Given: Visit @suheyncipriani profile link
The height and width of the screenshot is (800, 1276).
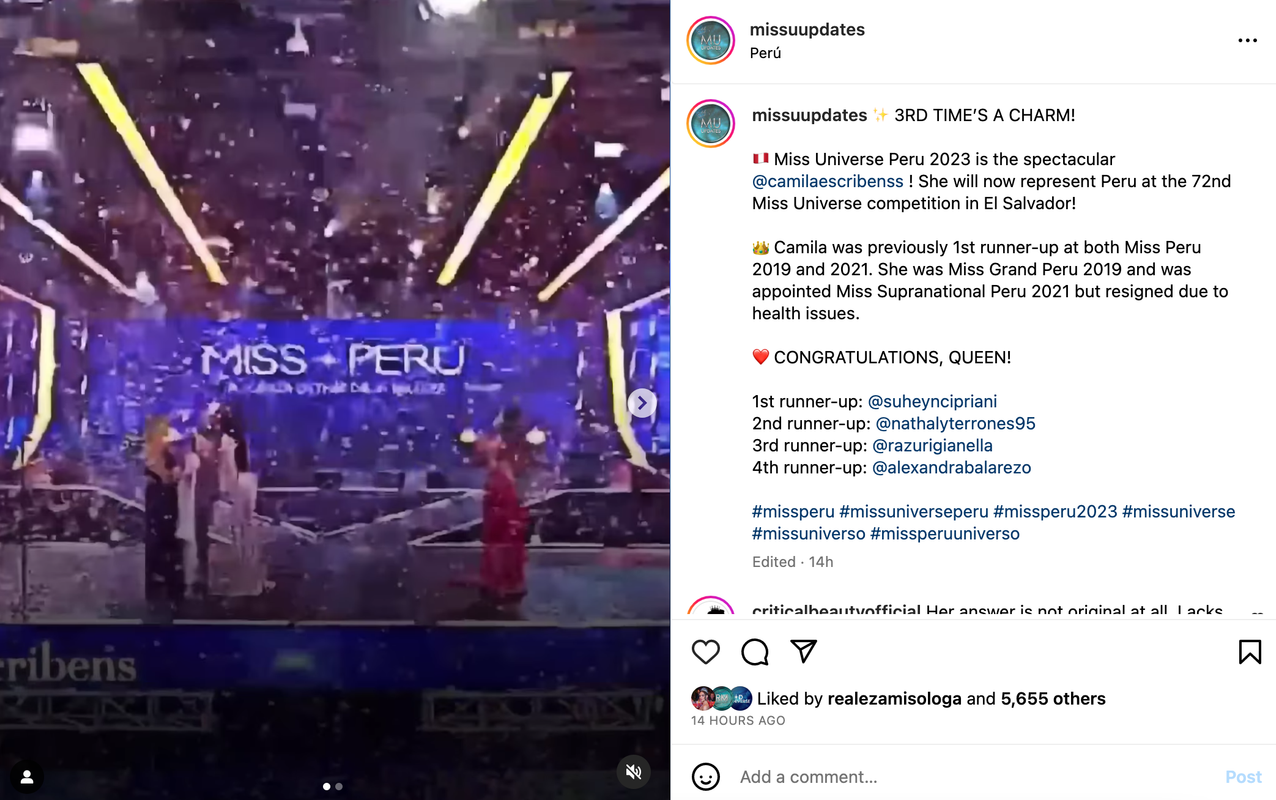Looking at the screenshot, I should pyautogui.click(x=932, y=401).
